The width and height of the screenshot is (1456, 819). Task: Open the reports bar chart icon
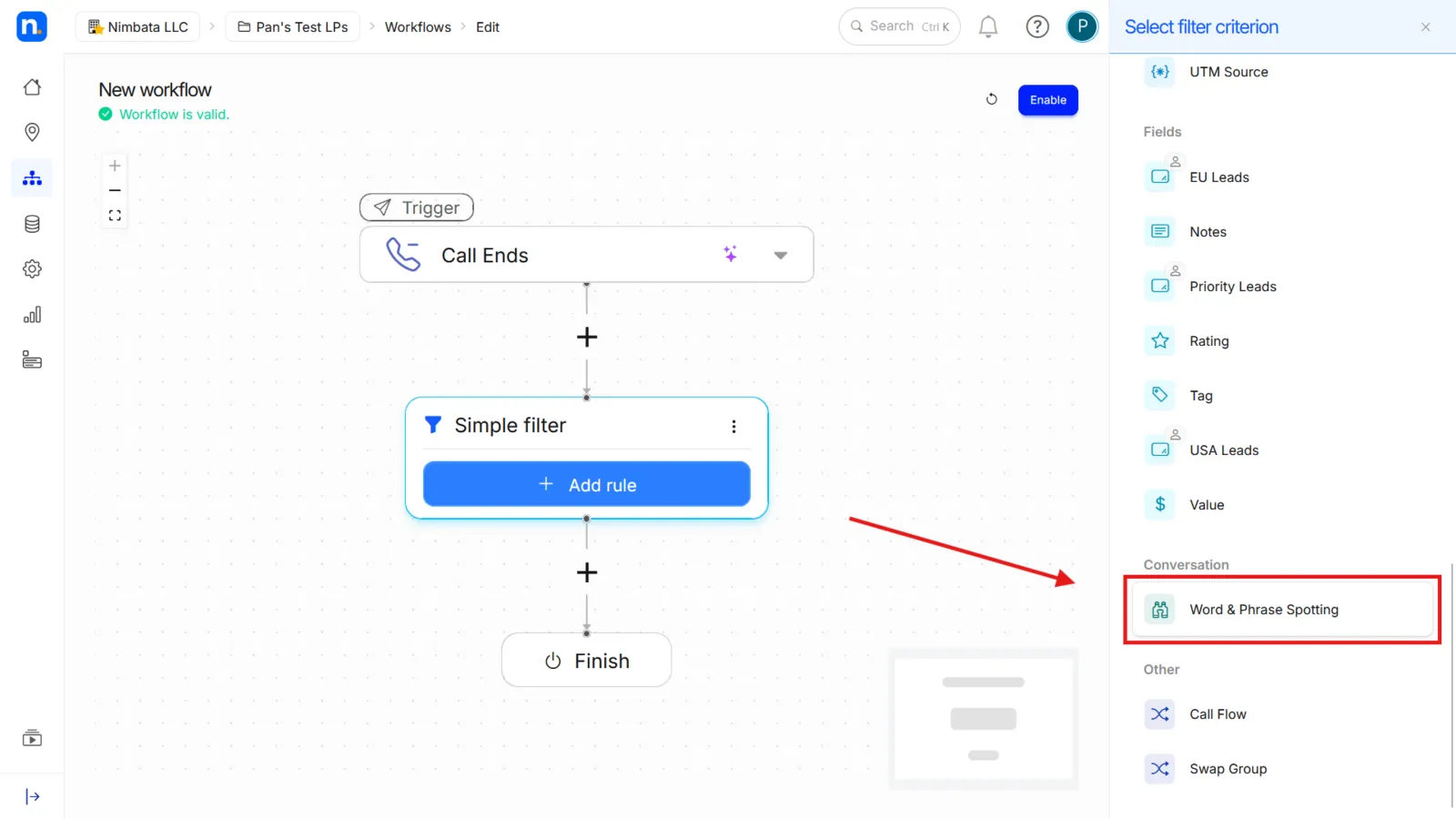32,315
